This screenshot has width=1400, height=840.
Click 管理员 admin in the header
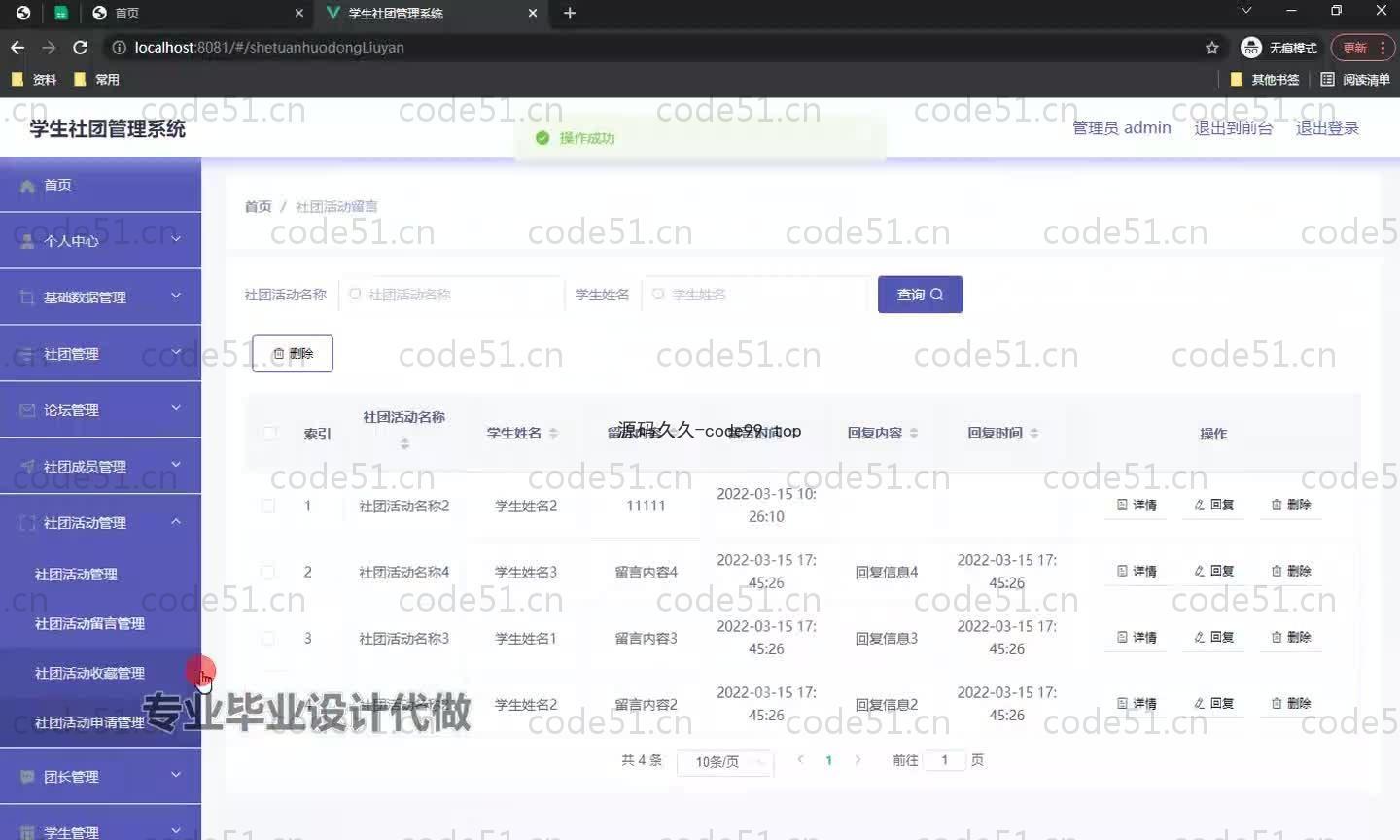click(x=1121, y=127)
